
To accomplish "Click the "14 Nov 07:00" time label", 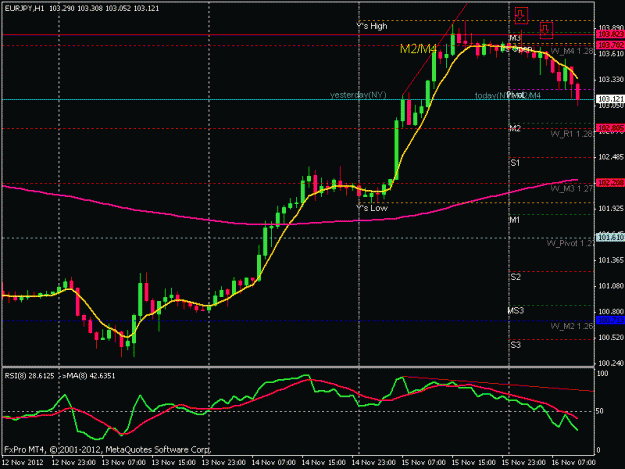I will [274, 463].
